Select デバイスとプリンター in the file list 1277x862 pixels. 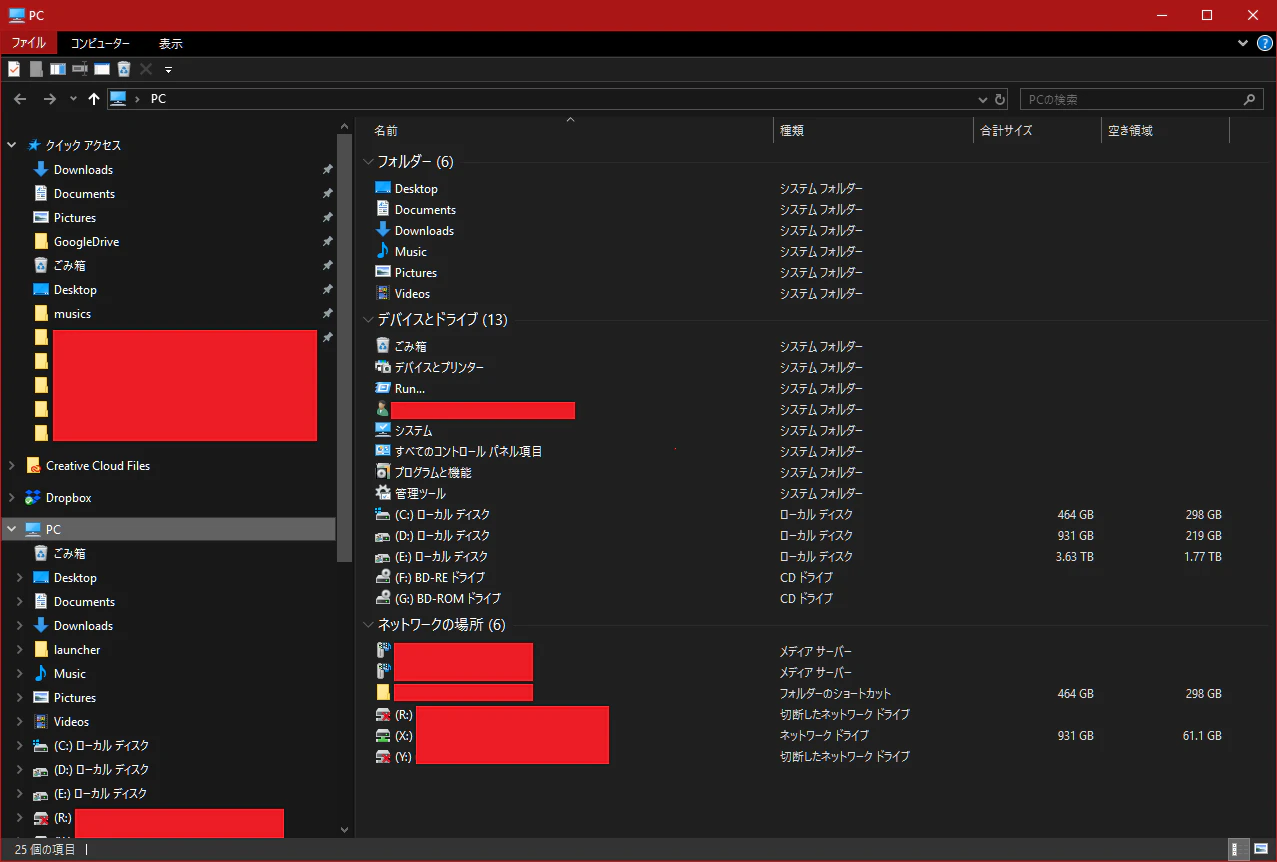(x=429, y=368)
